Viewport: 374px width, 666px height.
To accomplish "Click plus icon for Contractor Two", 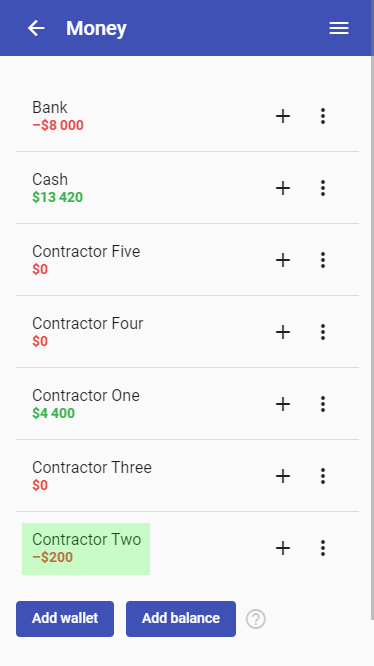I will [x=283, y=548].
